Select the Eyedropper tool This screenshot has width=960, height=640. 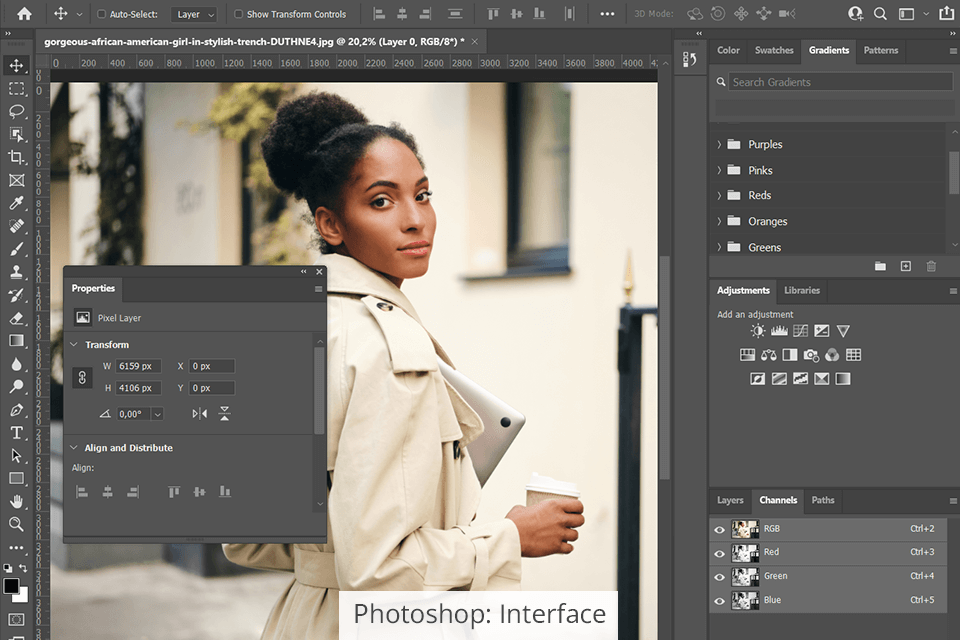pyautogui.click(x=17, y=203)
